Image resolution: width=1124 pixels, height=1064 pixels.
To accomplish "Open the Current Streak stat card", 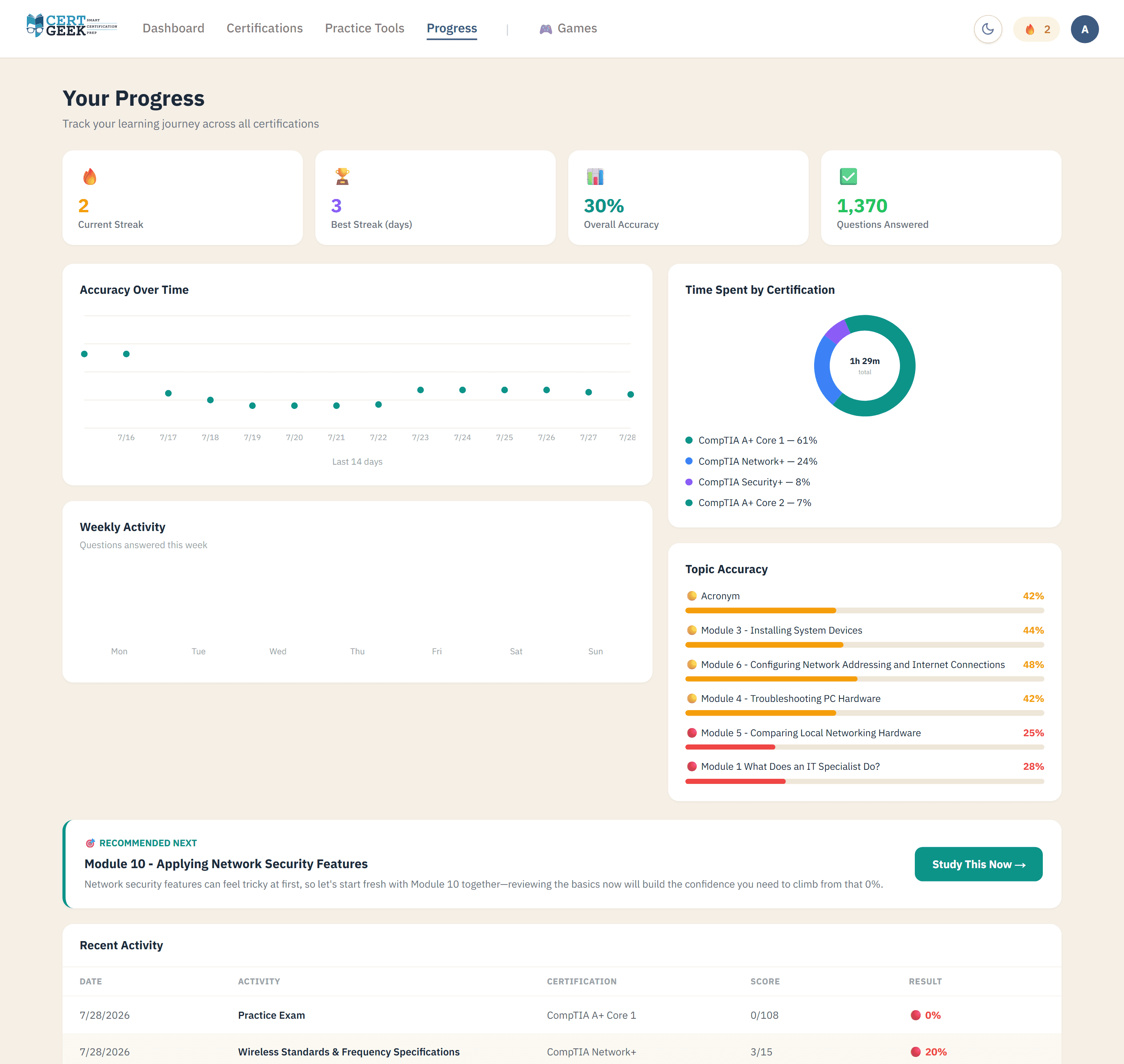I will tap(182, 197).
